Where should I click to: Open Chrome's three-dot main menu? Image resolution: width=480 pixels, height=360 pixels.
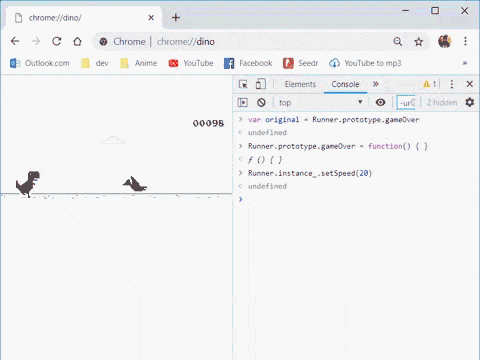click(465, 41)
